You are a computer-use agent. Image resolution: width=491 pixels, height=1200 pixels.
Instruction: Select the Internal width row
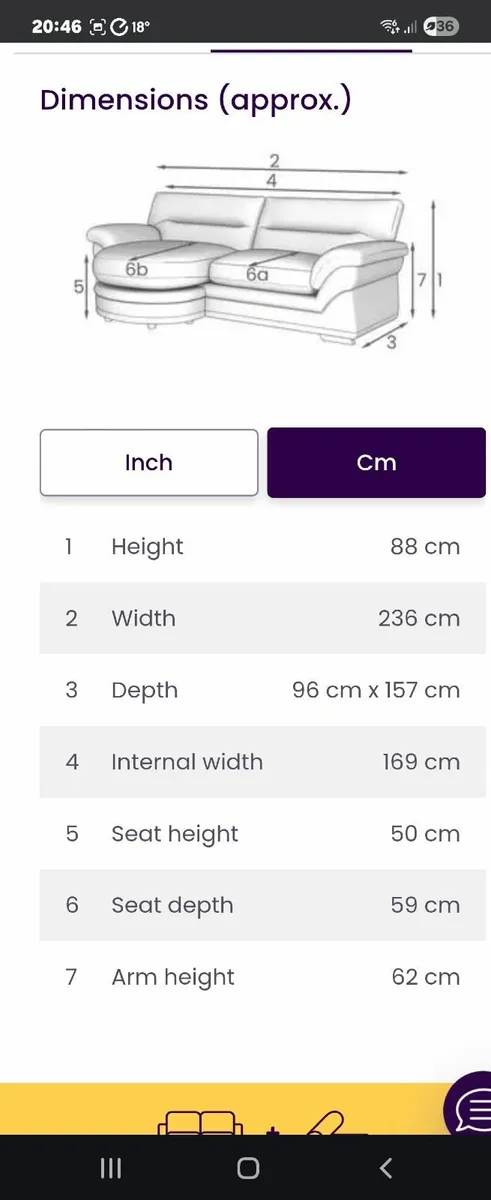tap(263, 762)
